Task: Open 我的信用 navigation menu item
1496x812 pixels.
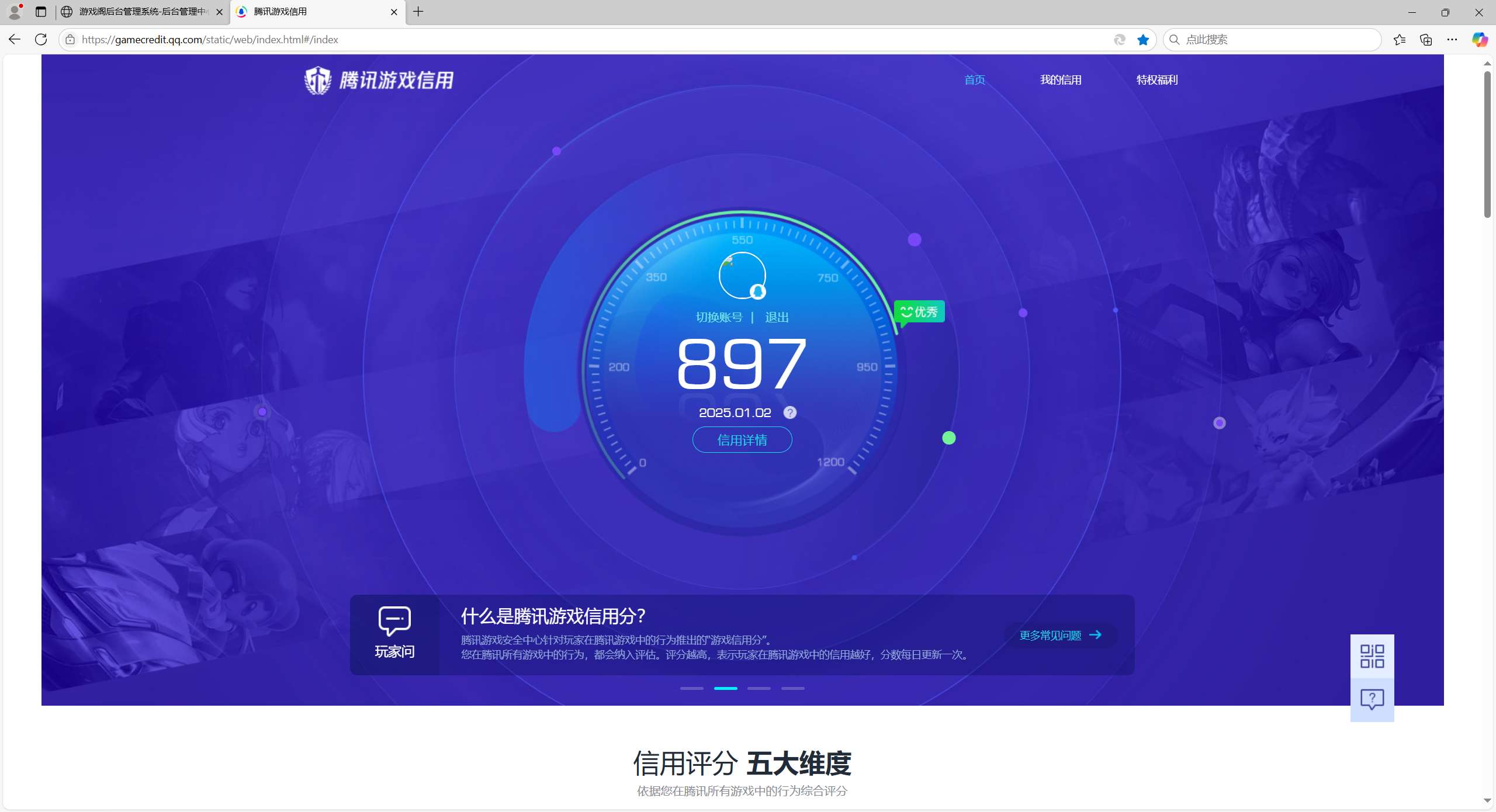Action: pos(1061,80)
